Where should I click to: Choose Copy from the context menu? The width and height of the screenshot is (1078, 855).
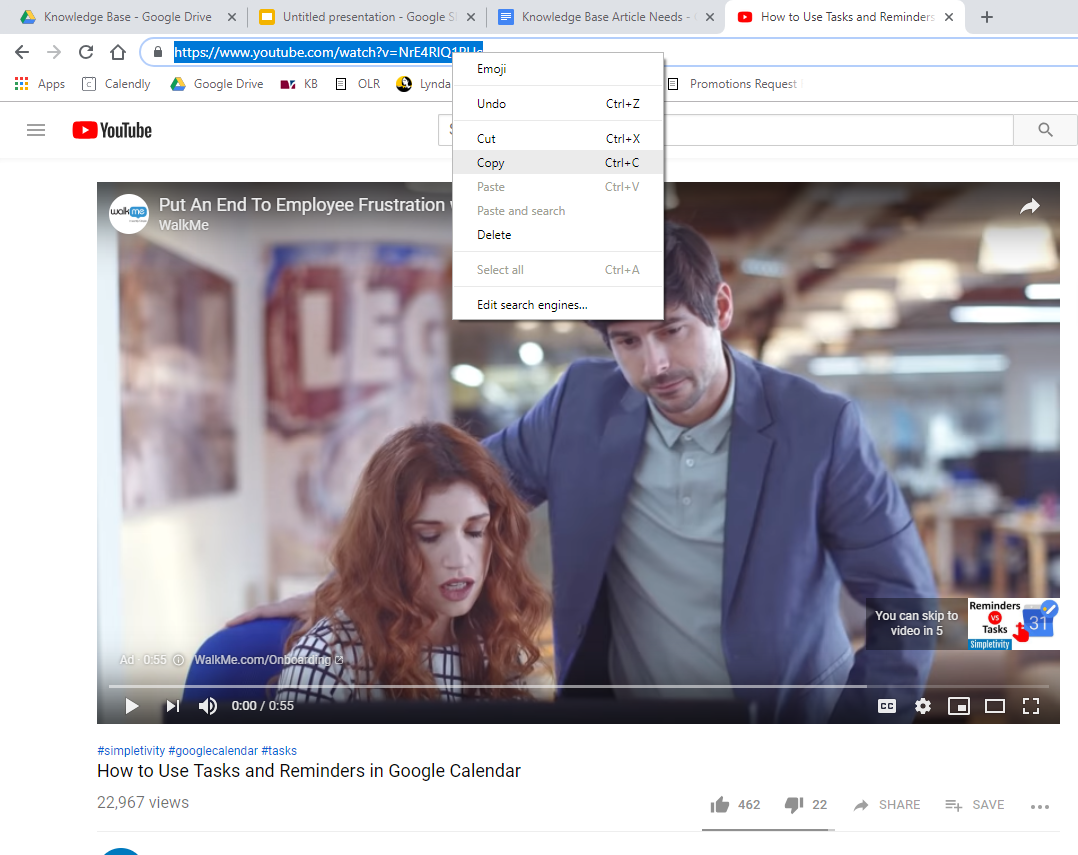558,163
